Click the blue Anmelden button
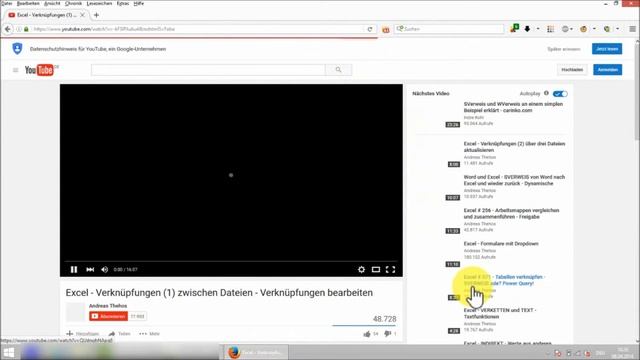Viewport: 640px width, 360px height. [607, 70]
